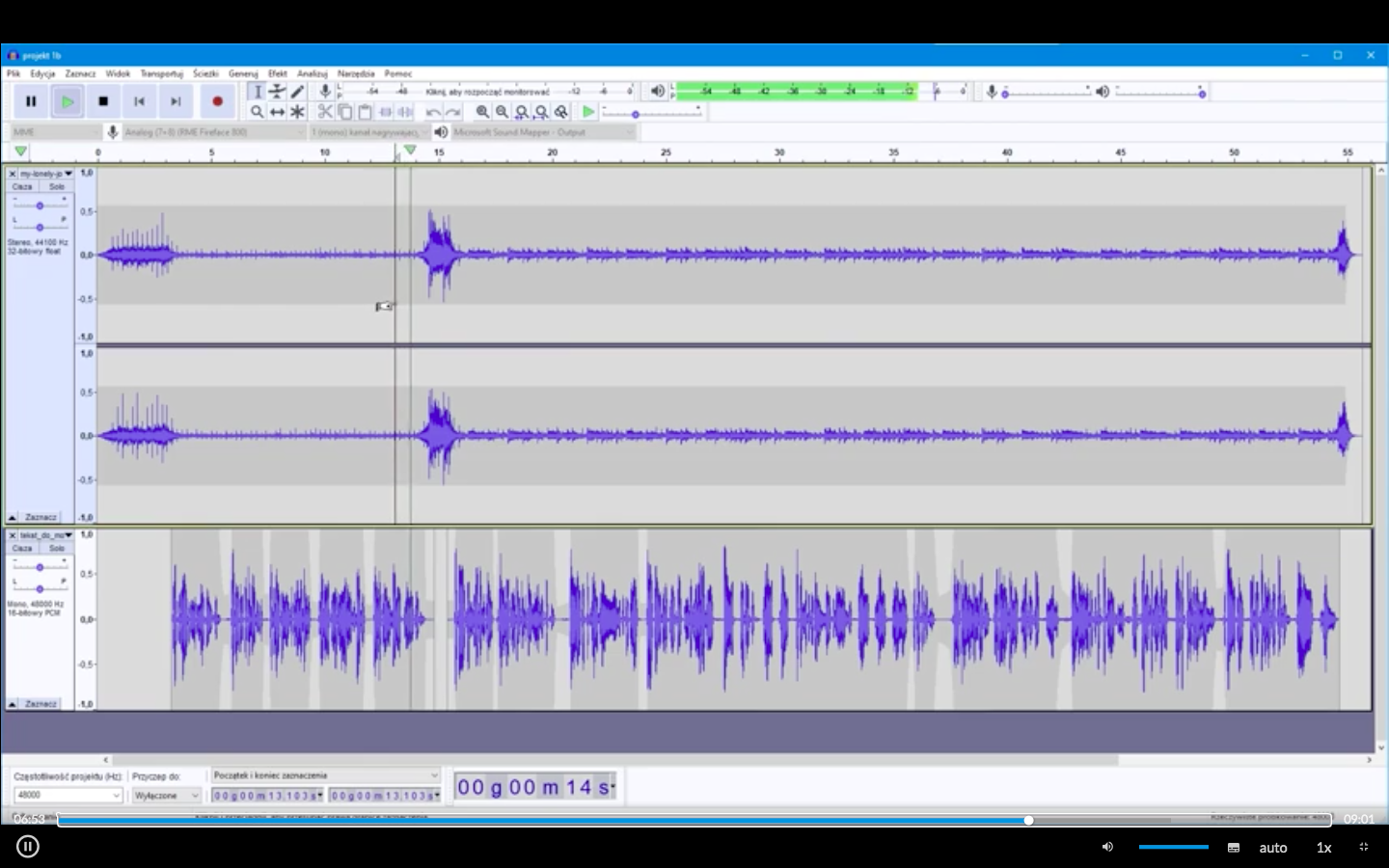
Task: Click Zaznacz button of my-lonely track
Action: (41, 517)
